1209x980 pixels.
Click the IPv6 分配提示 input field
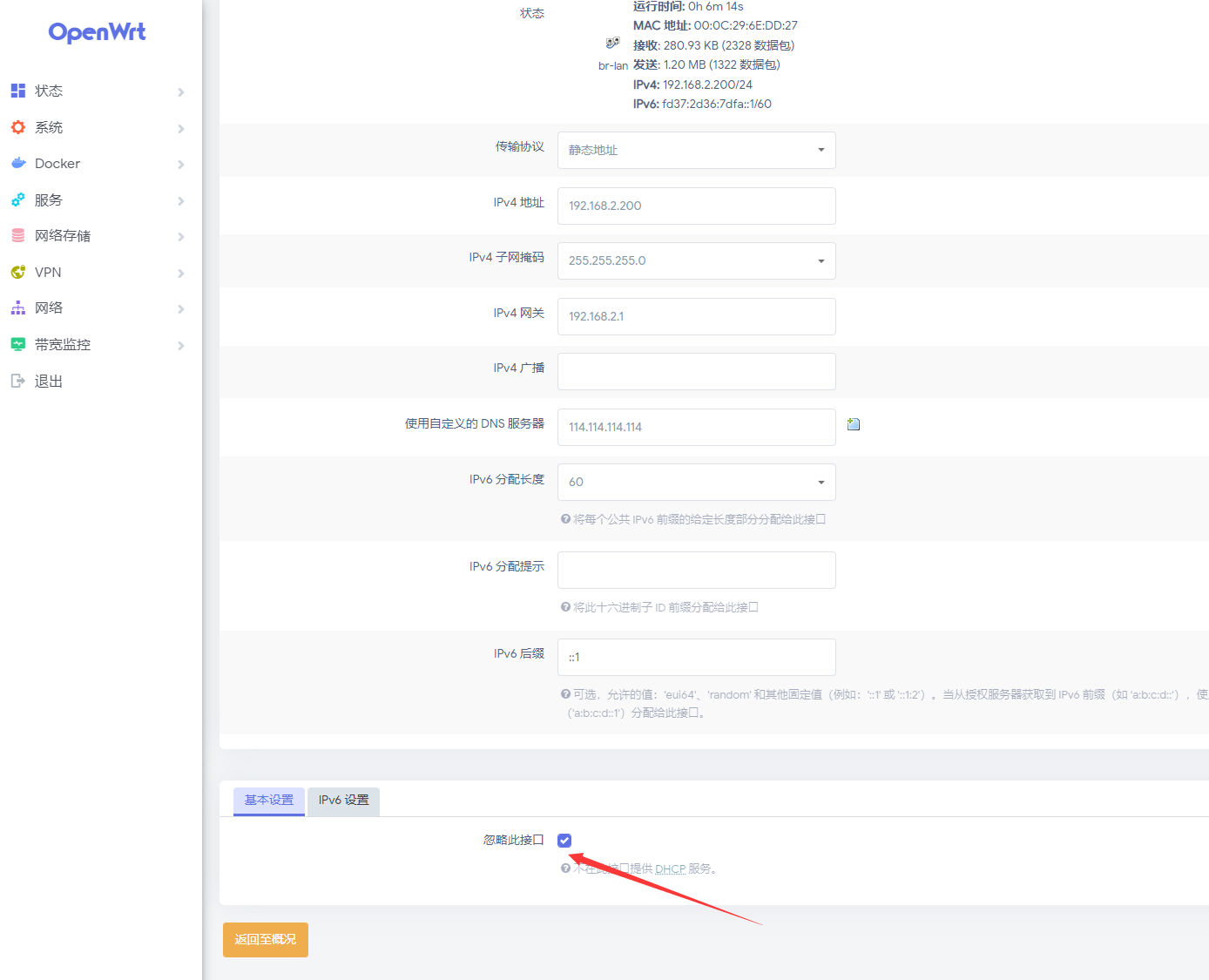coord(697,570)
